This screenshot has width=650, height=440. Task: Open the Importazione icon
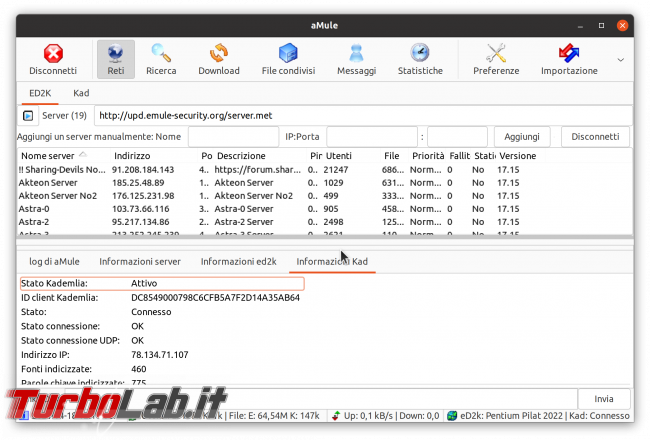pos(569,59)
